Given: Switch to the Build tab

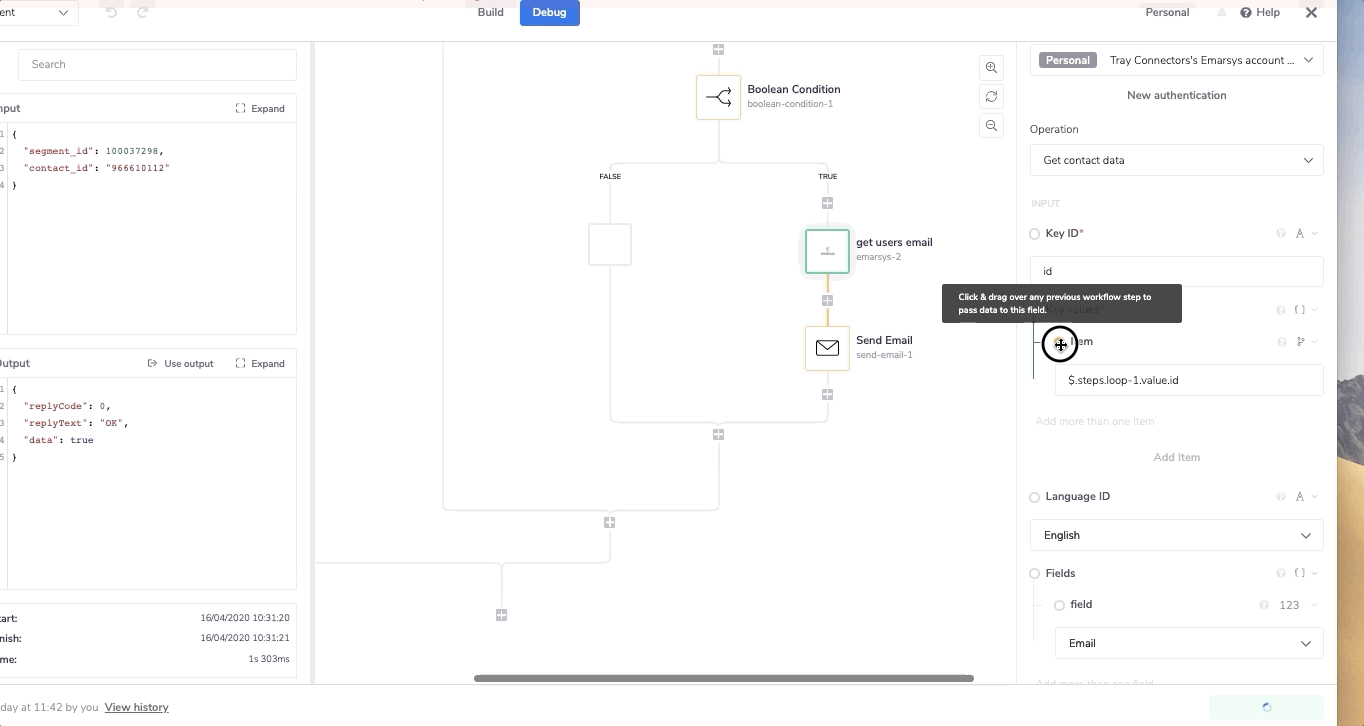Looking at the screenshot, I should tap(490, 13).
